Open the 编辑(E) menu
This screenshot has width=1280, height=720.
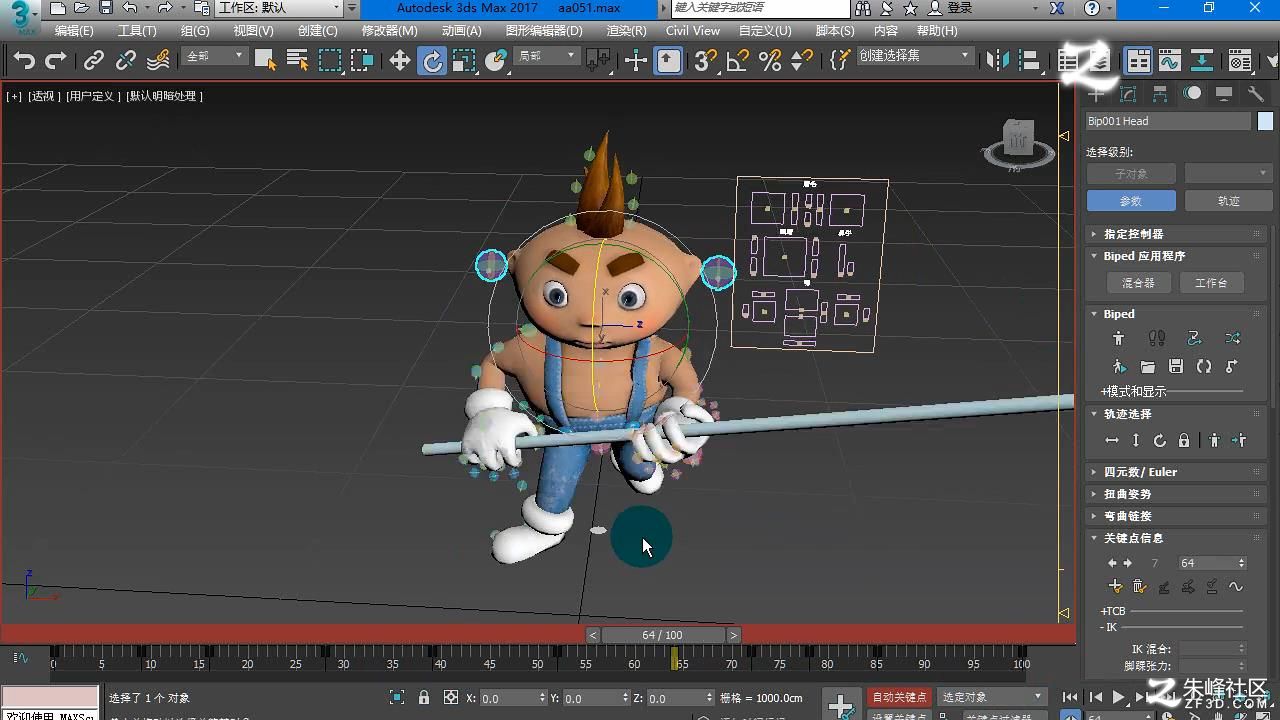(x=74, y=31)
